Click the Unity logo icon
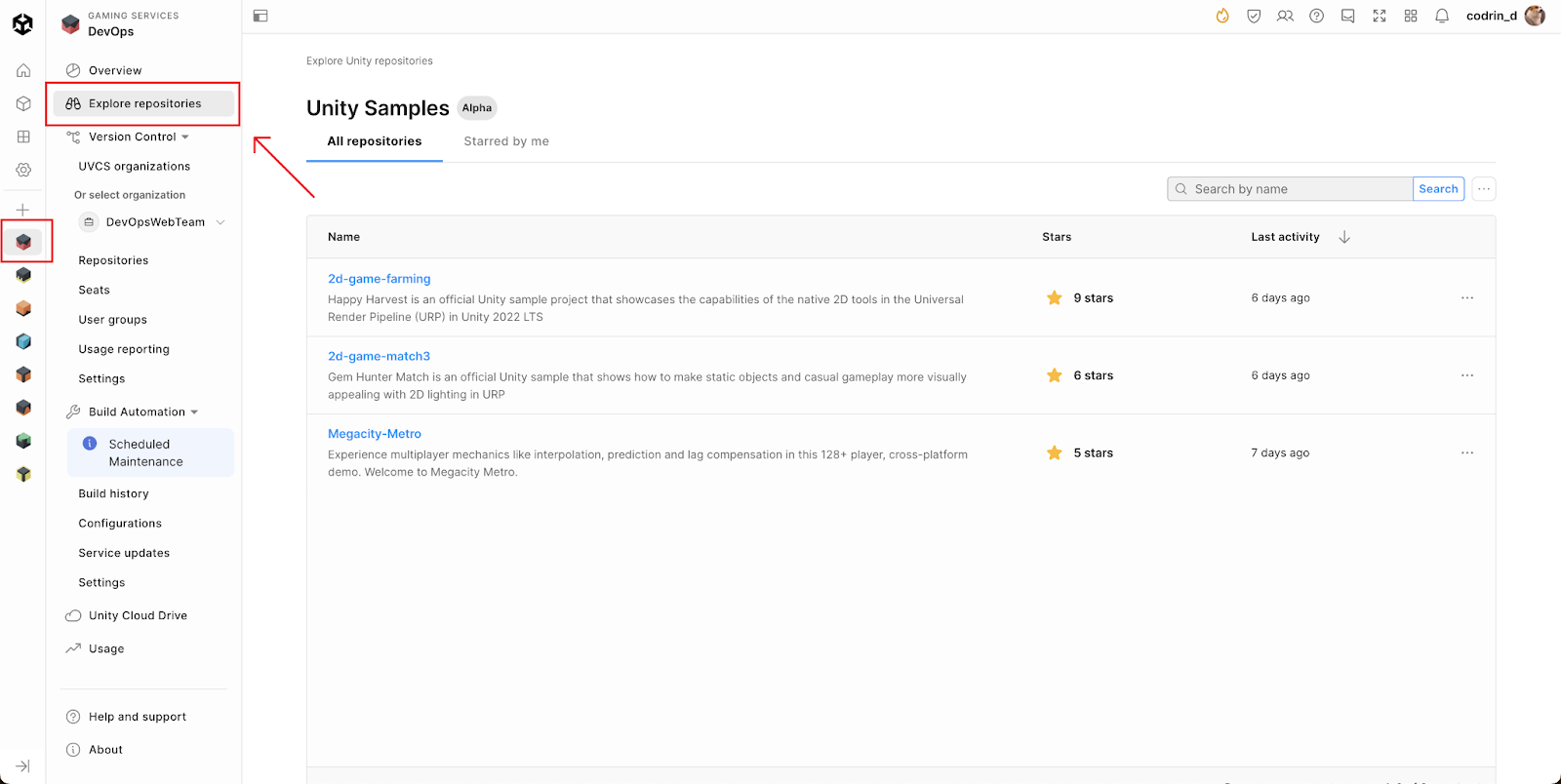The image size is (1561, 784). 22,23
